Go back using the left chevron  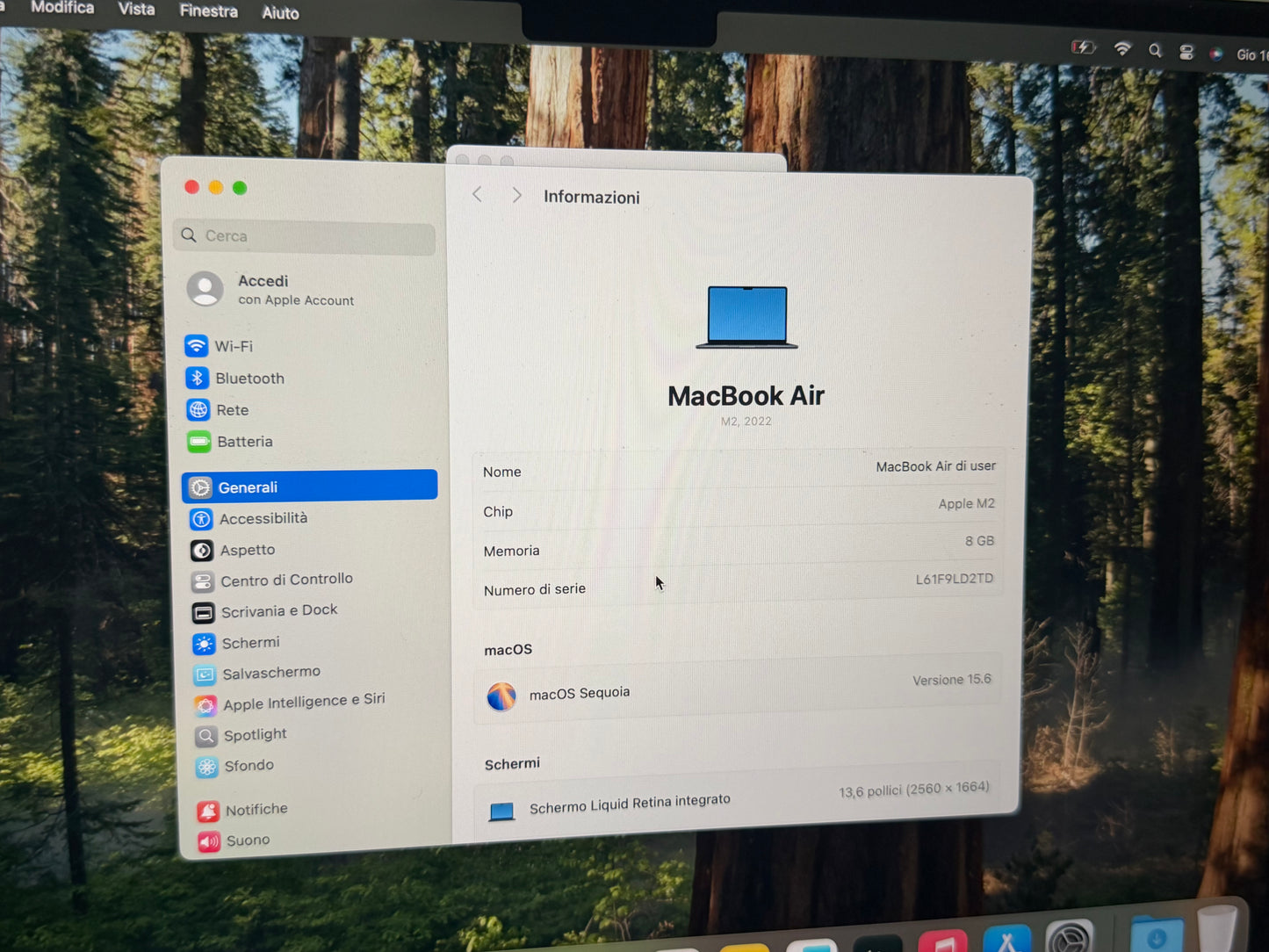click(x=477, y=194)
